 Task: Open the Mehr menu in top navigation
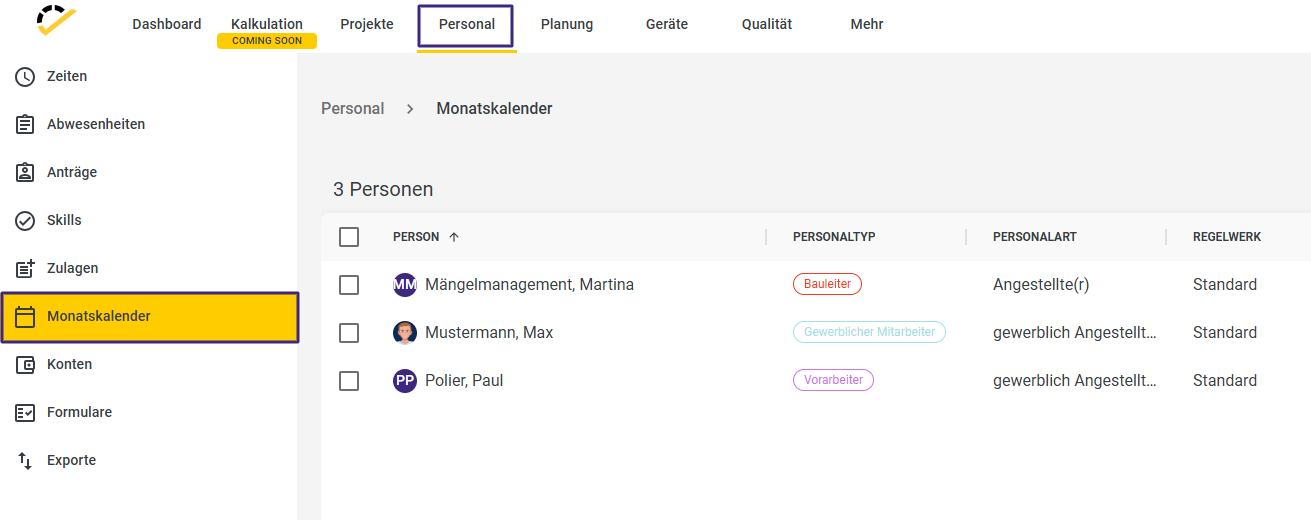[x=867, y=24]
